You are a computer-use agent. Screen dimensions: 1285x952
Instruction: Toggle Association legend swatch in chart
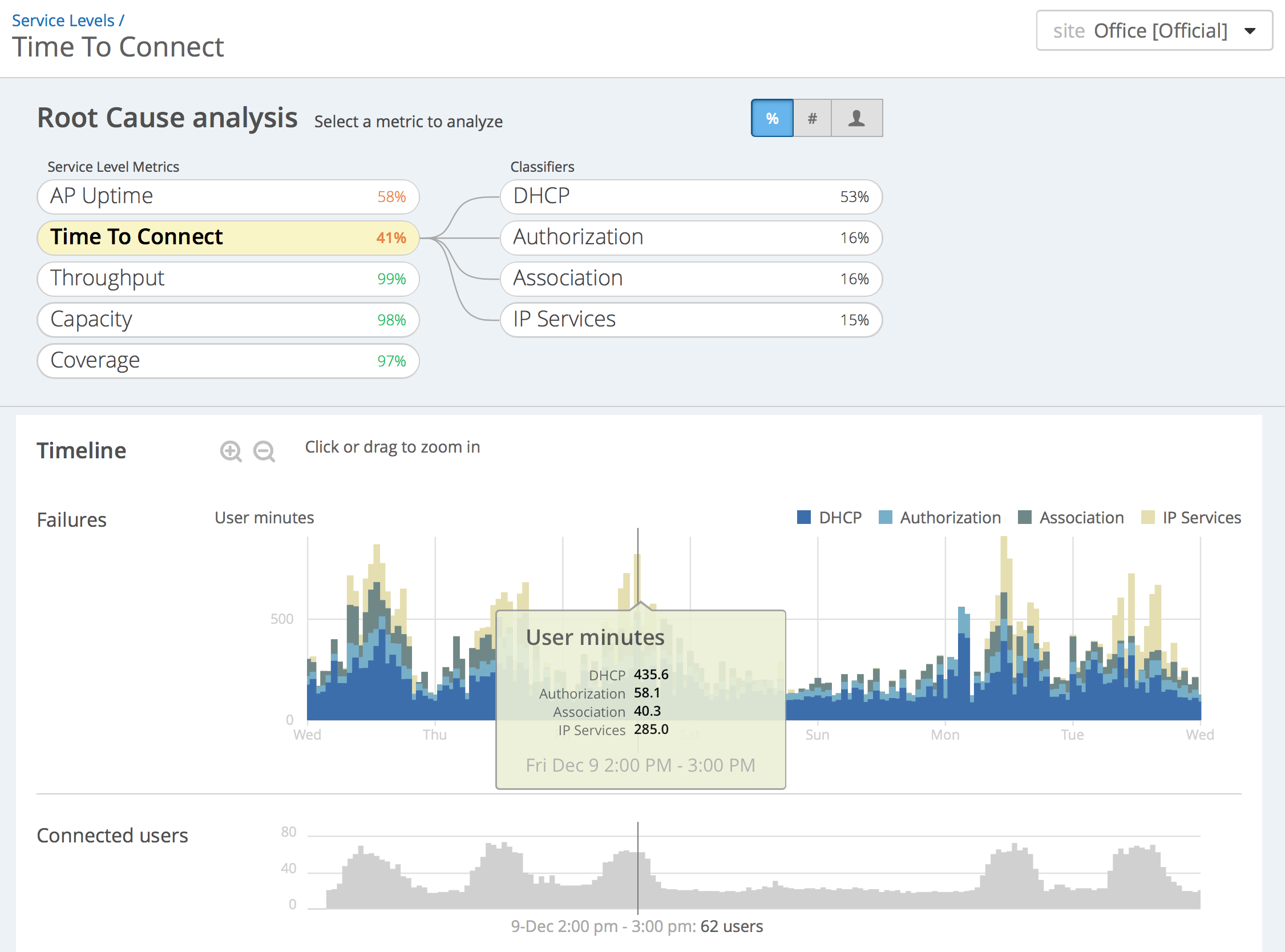(x=1024, y=517)
